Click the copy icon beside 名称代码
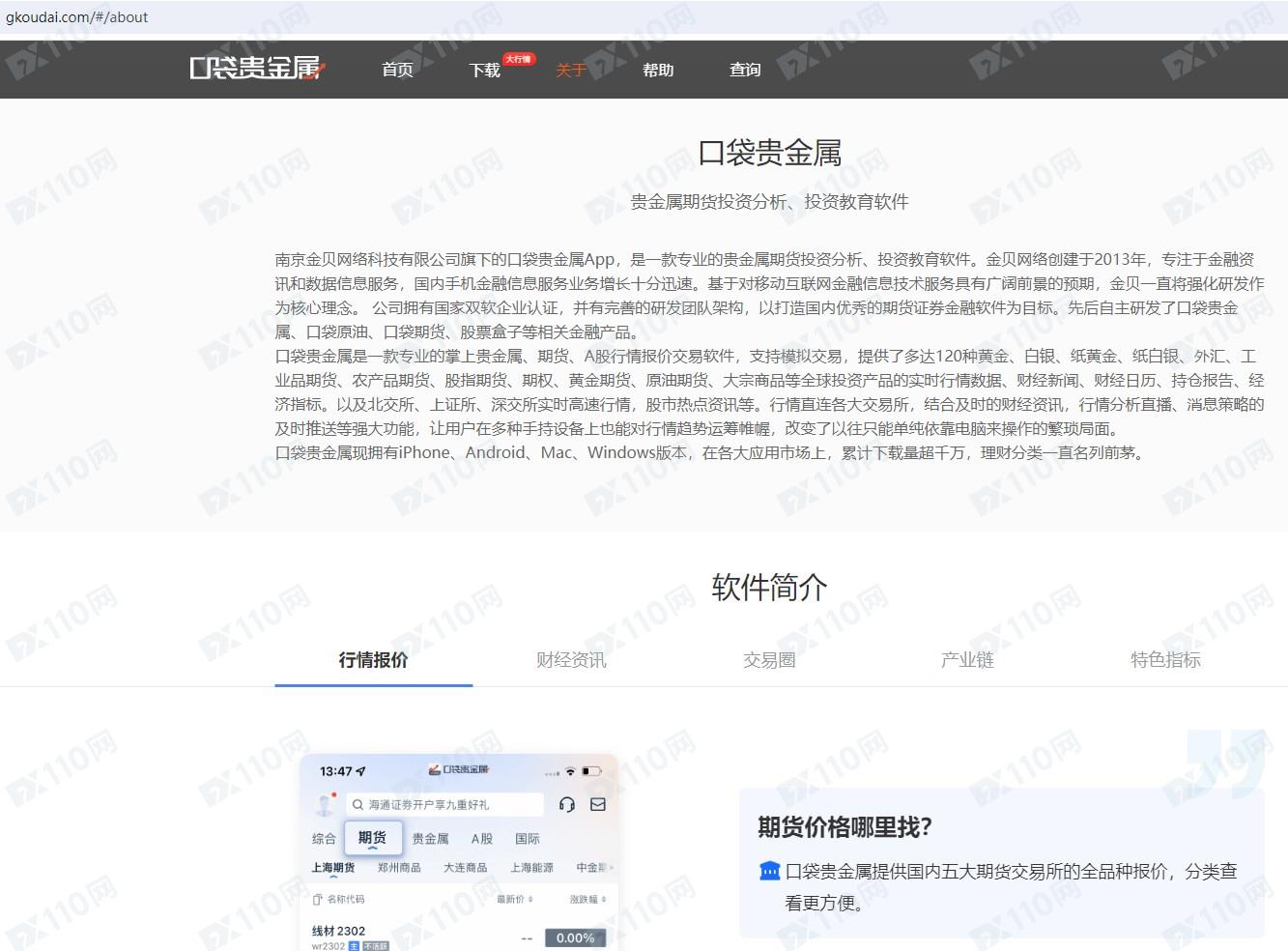This screenshot has width=1288, height=951. (x=317, y=899)
